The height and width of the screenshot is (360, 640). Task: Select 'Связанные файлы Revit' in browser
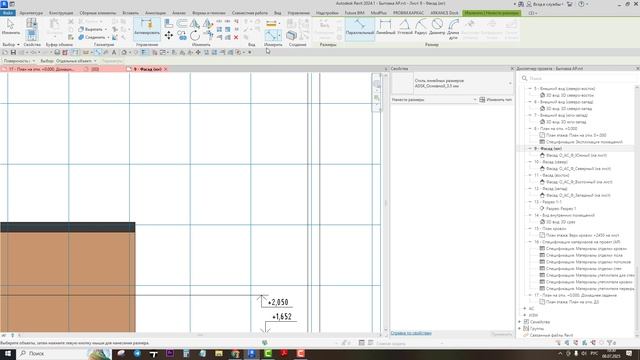tap(551, 335)
